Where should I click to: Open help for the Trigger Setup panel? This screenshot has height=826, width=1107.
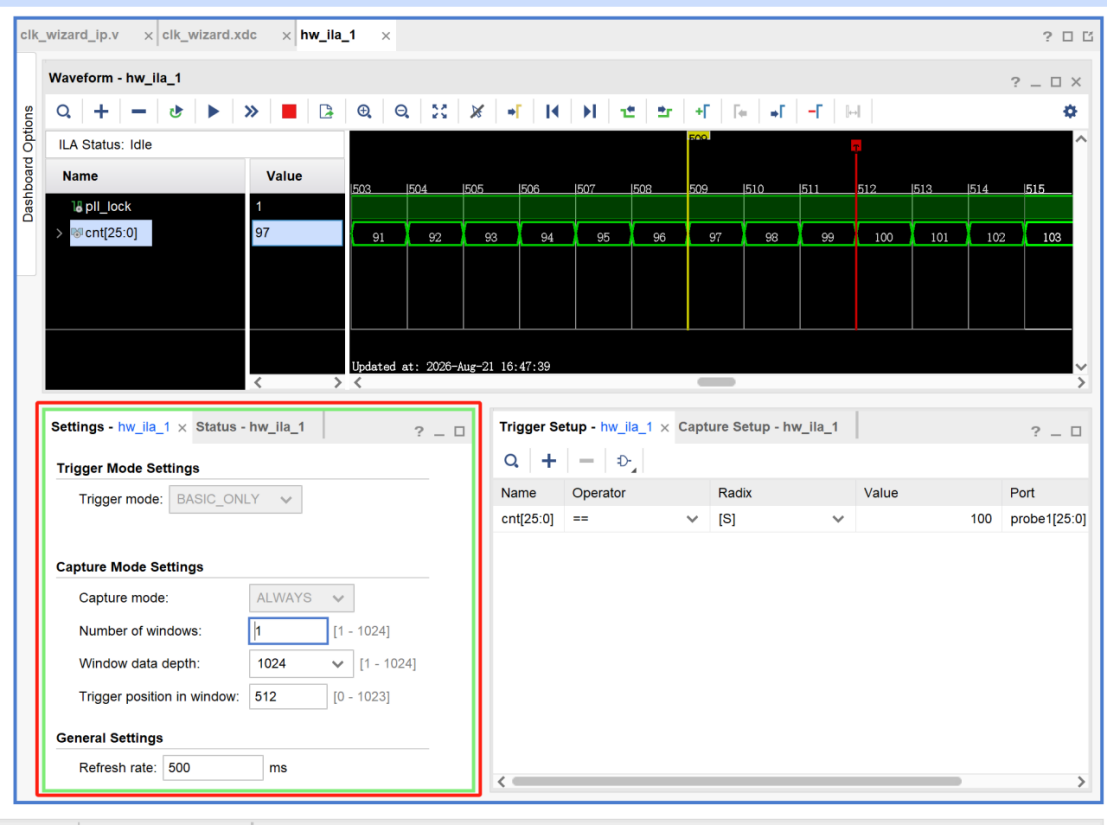(1035, 431)
